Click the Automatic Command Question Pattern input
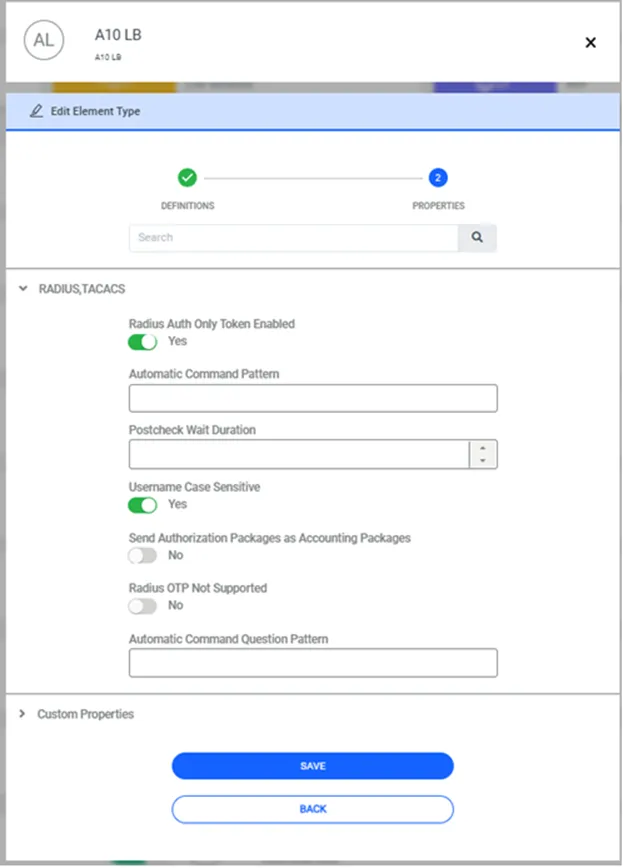The height and width of the screenshot is (868, 623). point(313,663)
